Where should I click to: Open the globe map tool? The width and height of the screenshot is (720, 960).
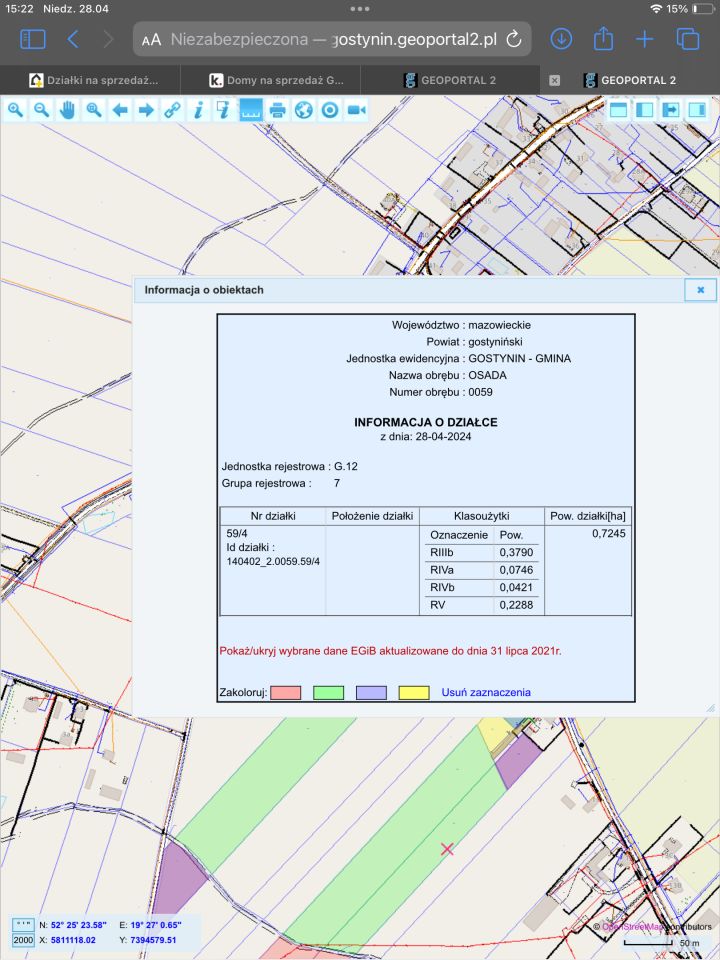[303, 110]
